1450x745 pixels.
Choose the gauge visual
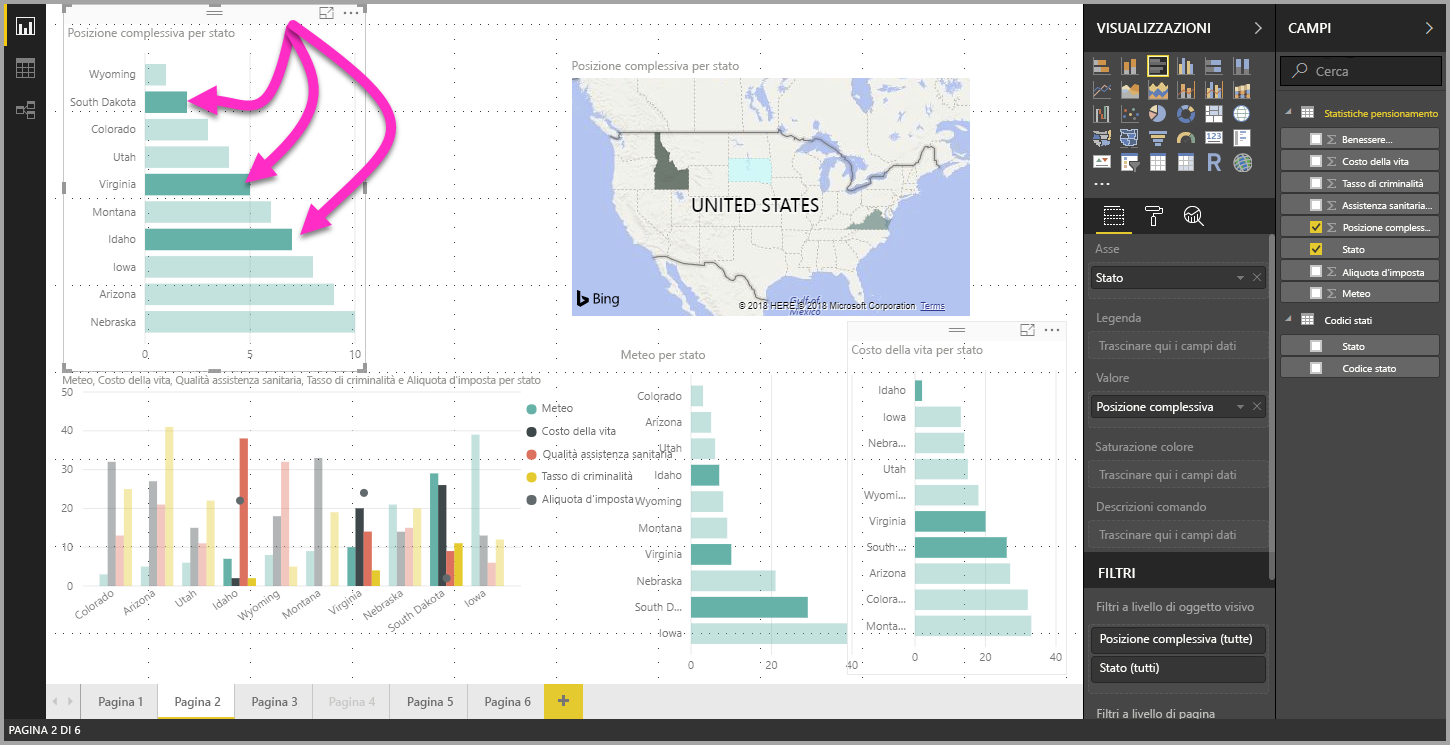coord(1186,138)
